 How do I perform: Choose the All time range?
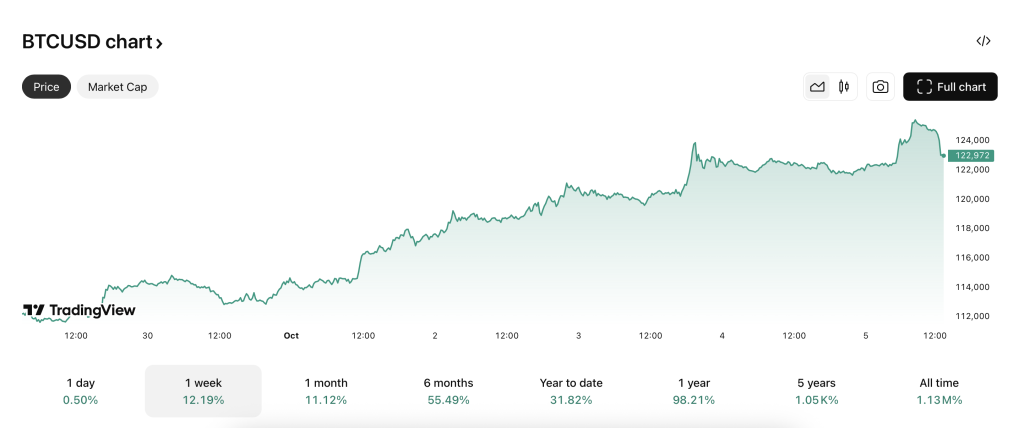[x=938, y=391]
